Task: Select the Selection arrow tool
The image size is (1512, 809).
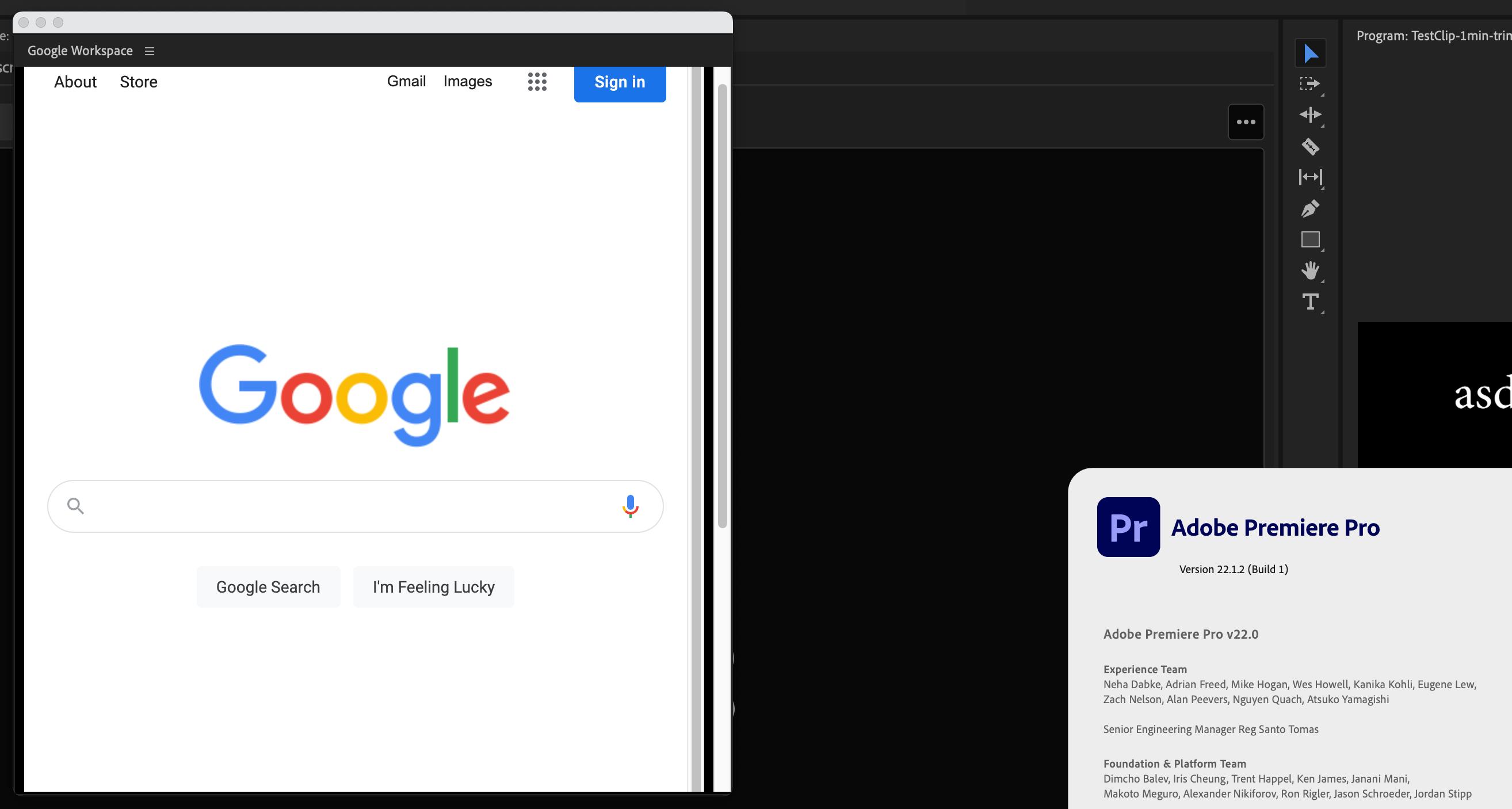Action: click(x=1310, y=54)
